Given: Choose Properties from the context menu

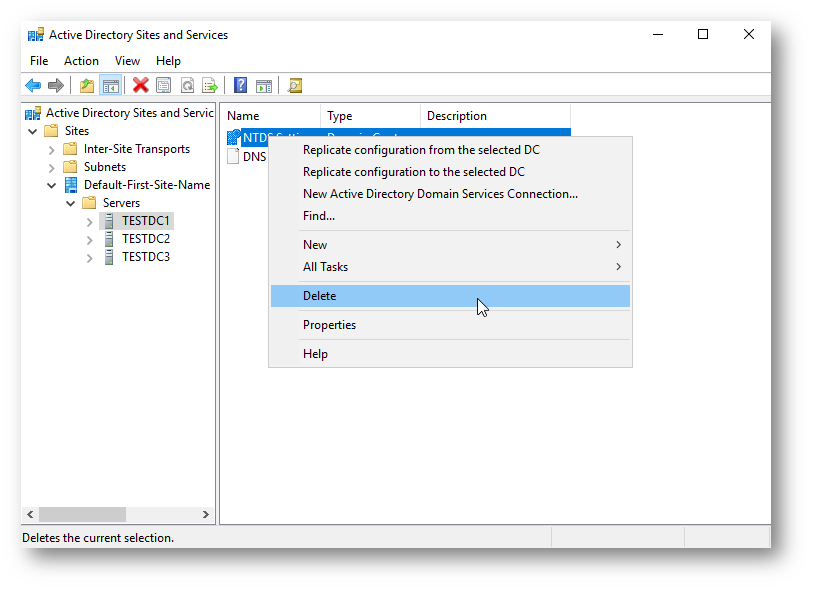Looking at the screenshot, I should click(x=329, y=325).
